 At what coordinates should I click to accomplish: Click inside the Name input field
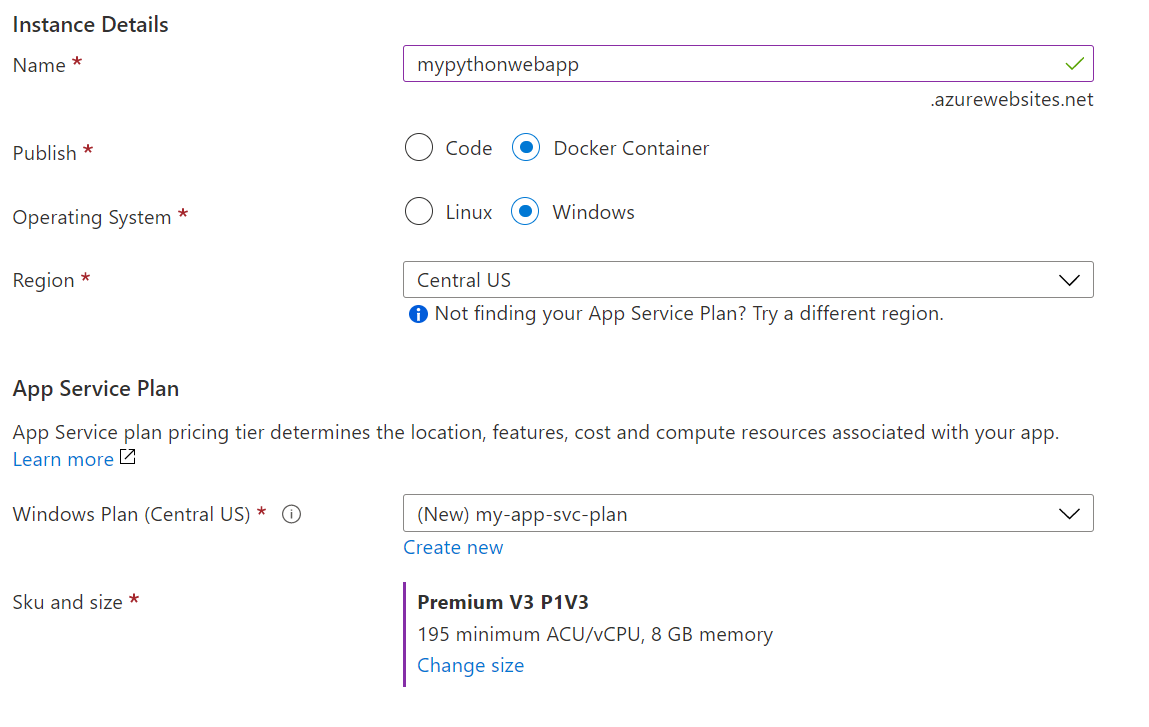pyautogui.click(x=700, y=63)
